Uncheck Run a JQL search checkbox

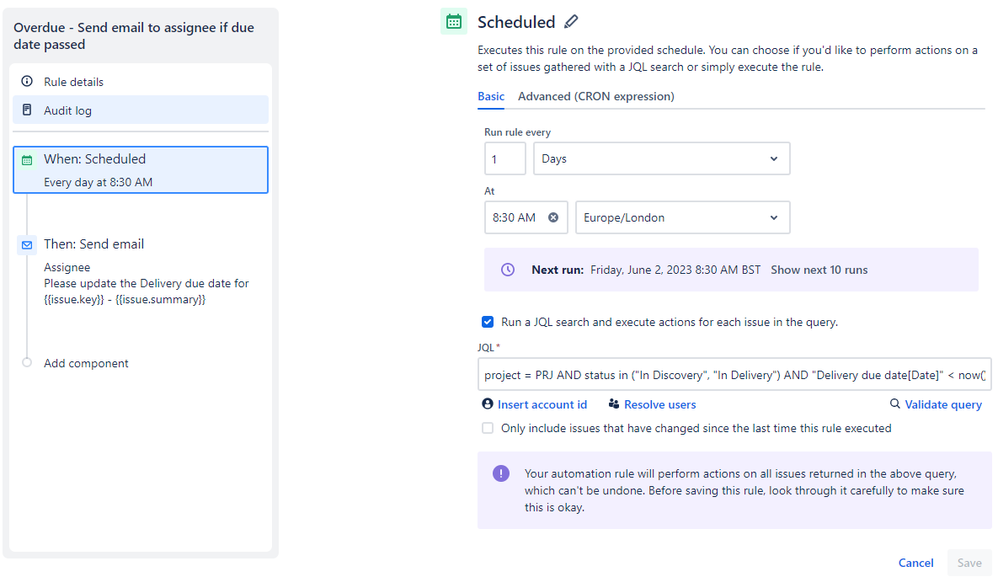coord(488,322)
